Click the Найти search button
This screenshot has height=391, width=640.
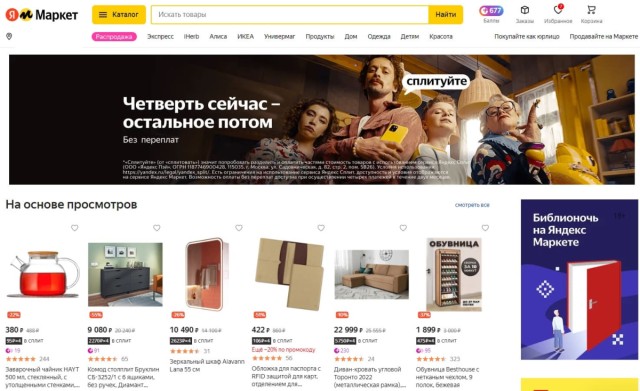445,15
